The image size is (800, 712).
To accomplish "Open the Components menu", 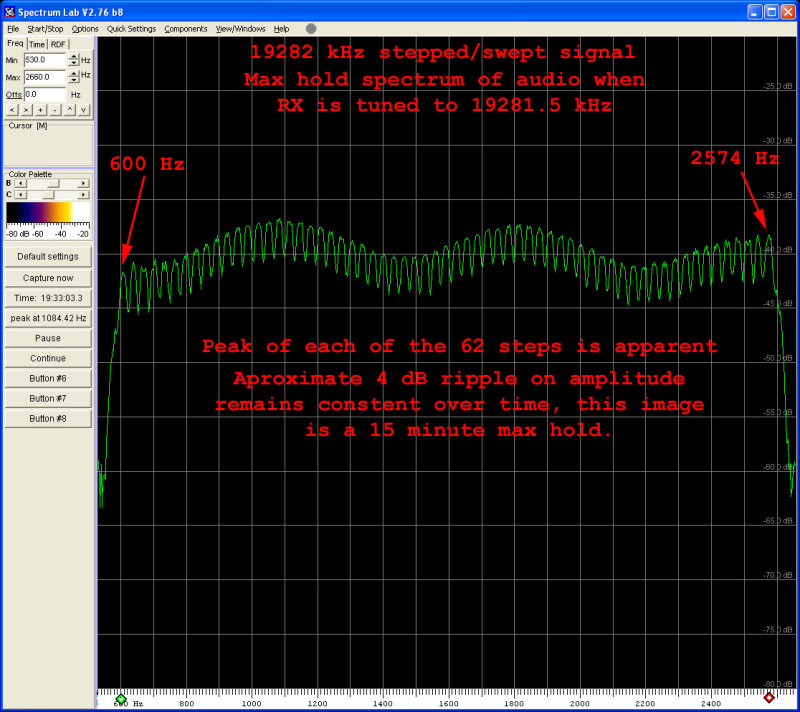I will 186,29.
